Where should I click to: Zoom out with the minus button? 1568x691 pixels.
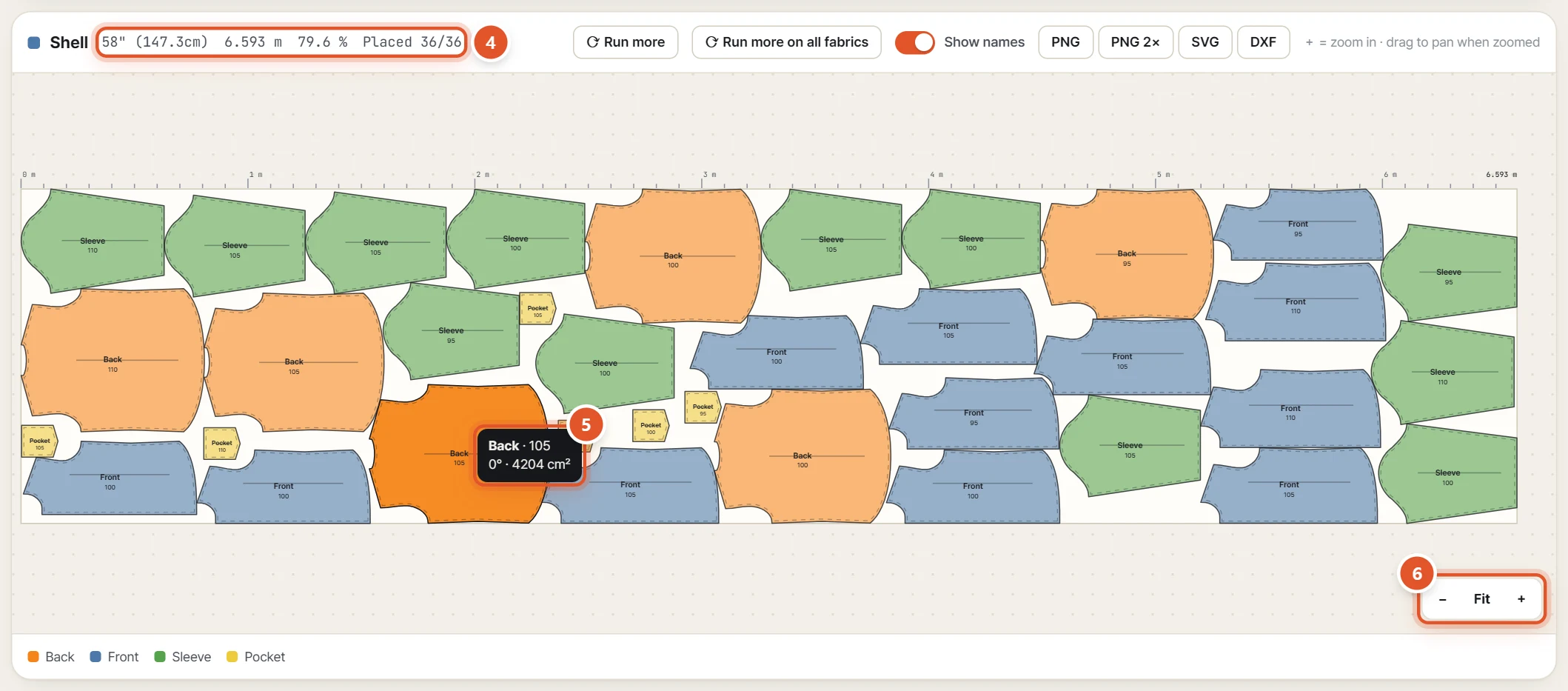click(1442, 599)
